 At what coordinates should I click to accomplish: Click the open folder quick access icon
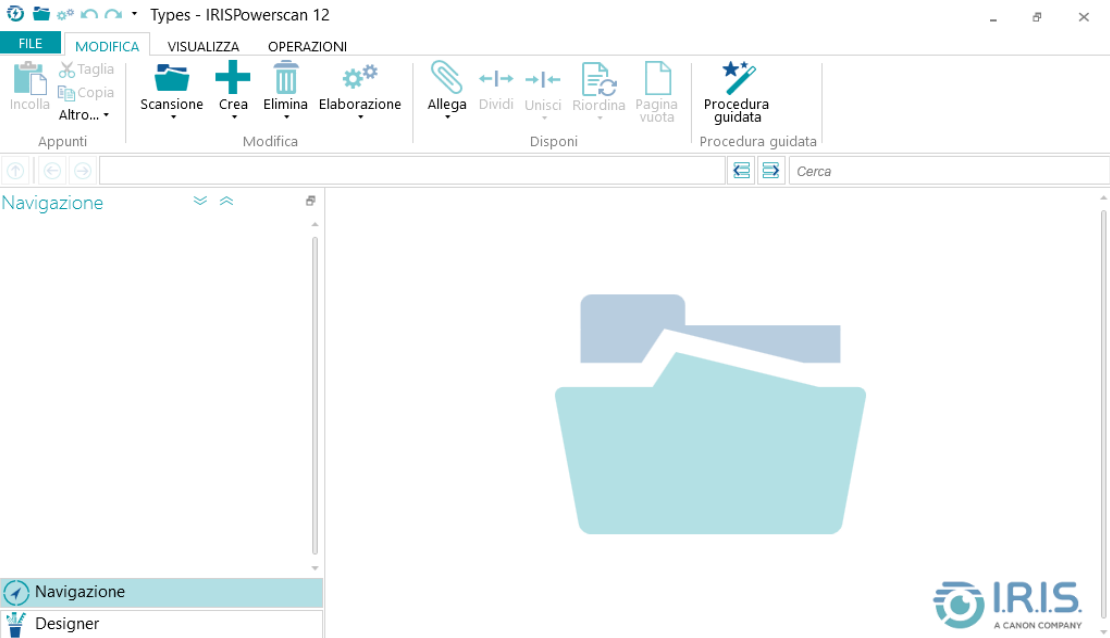click(x=41, y=13)
